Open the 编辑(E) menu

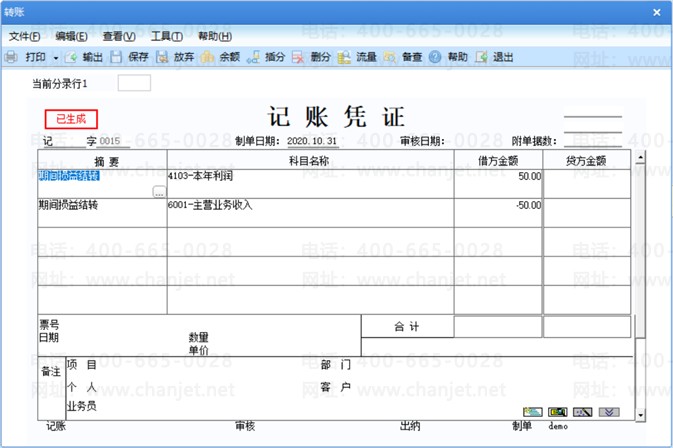coord(71,36)
